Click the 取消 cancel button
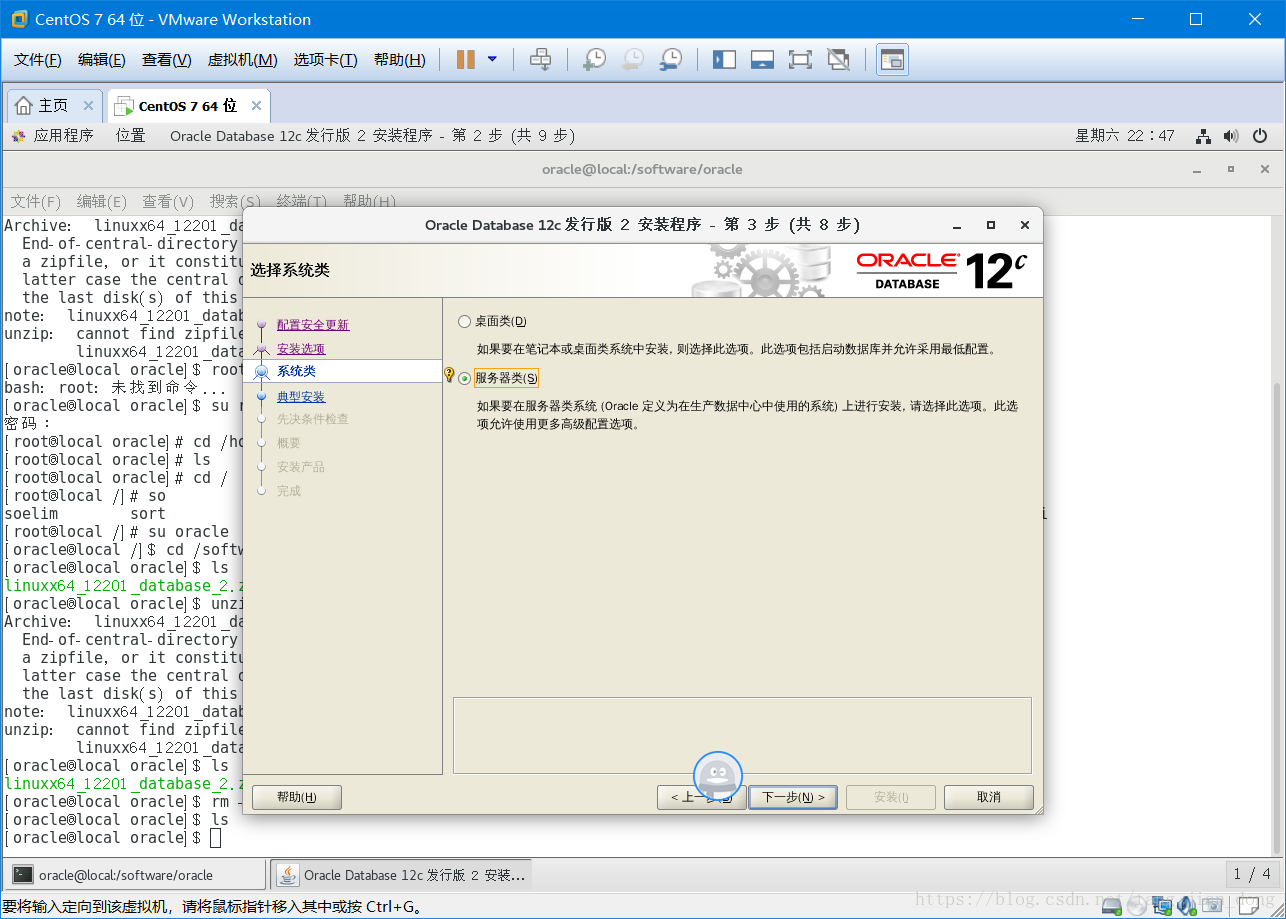This screenshot has height=919, width=1286. click(989, 797)
